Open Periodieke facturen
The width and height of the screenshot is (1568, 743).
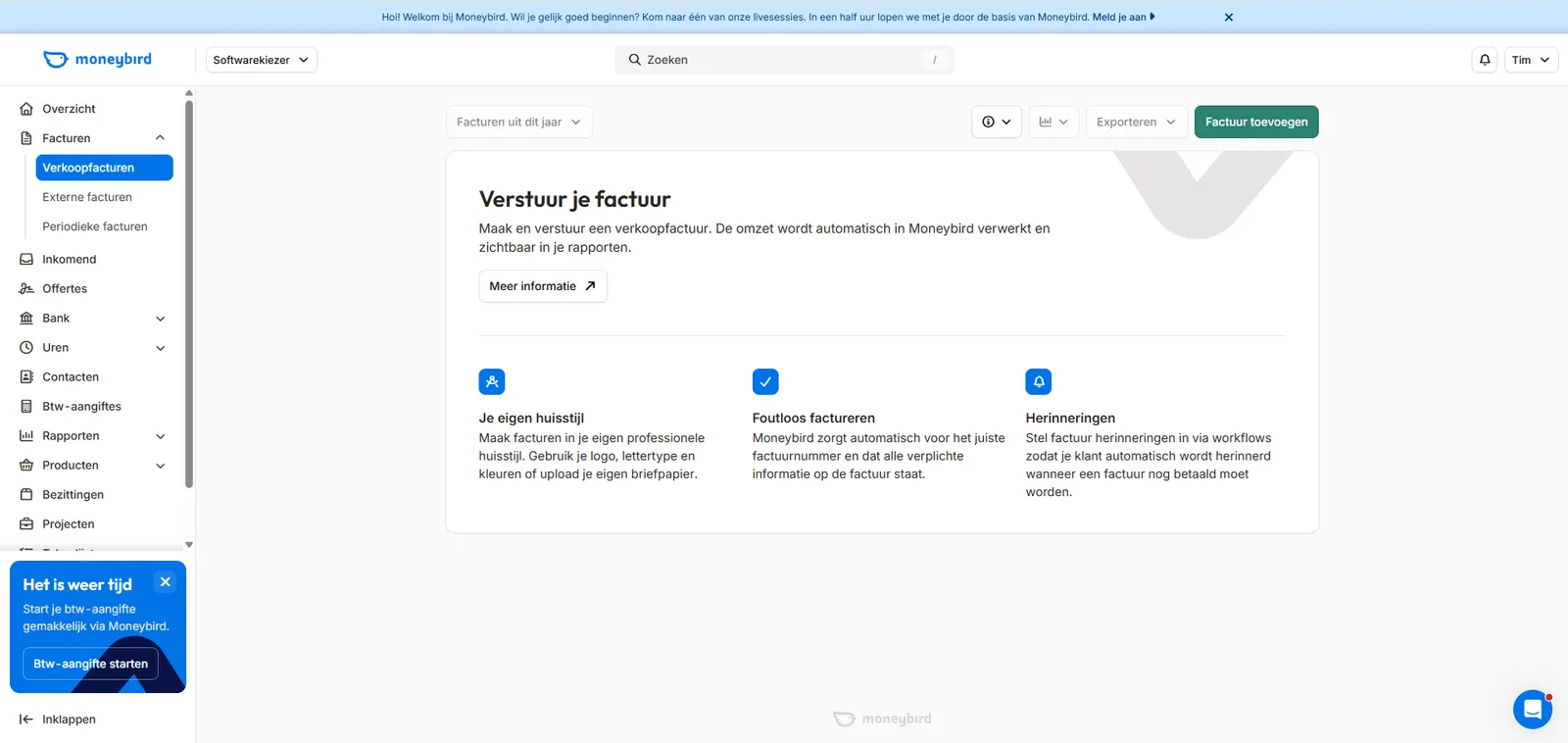pos(95,226)
